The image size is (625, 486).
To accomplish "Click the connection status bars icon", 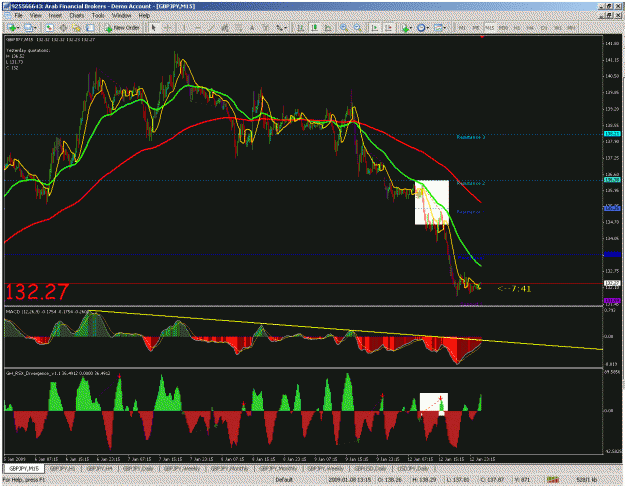I will pos(552,480).
